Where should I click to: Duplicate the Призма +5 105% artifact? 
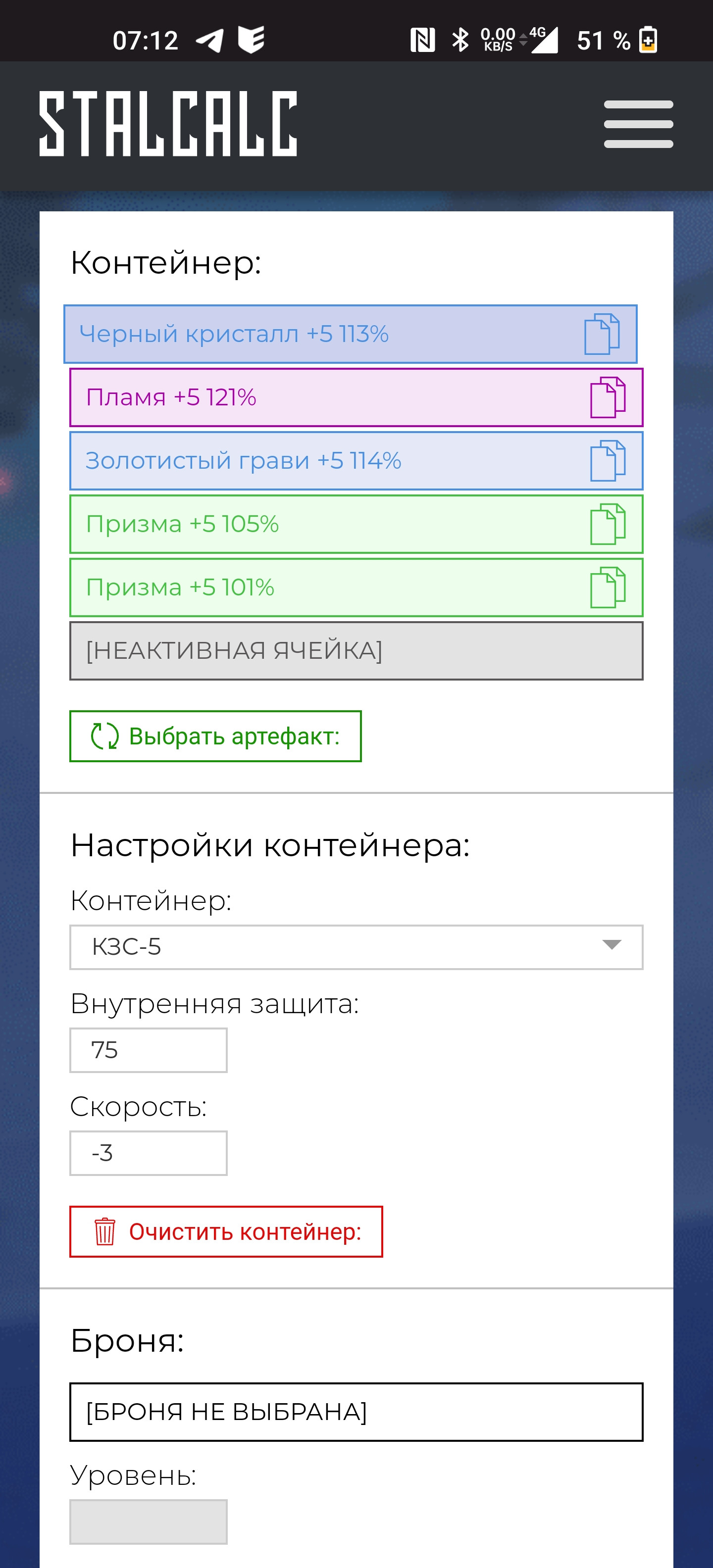tap(608, 524)
